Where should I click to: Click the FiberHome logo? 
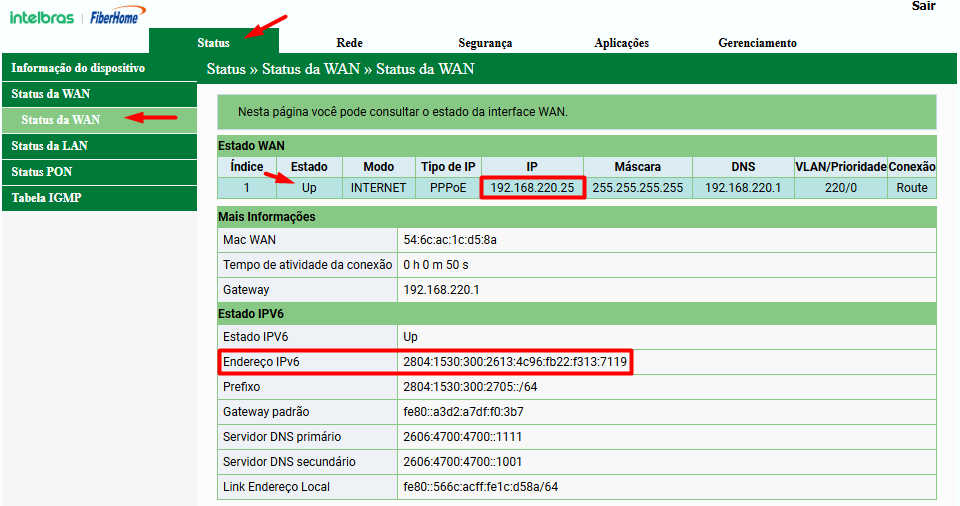tap(118, 15)
